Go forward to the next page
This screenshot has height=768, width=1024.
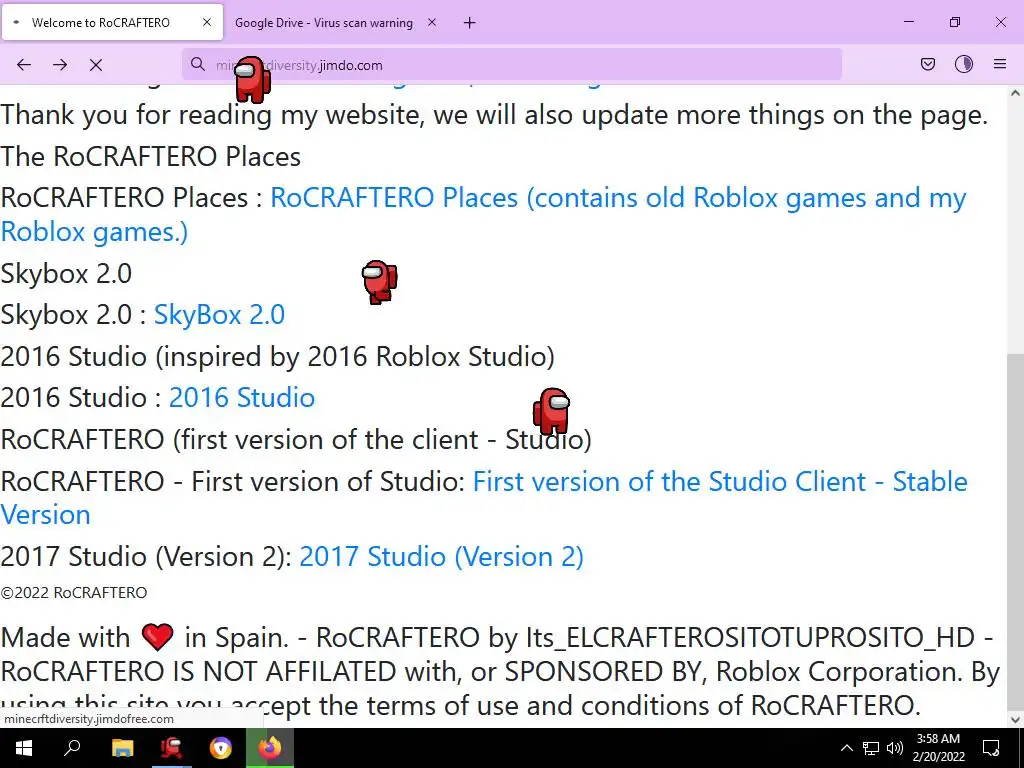[60, 65]
